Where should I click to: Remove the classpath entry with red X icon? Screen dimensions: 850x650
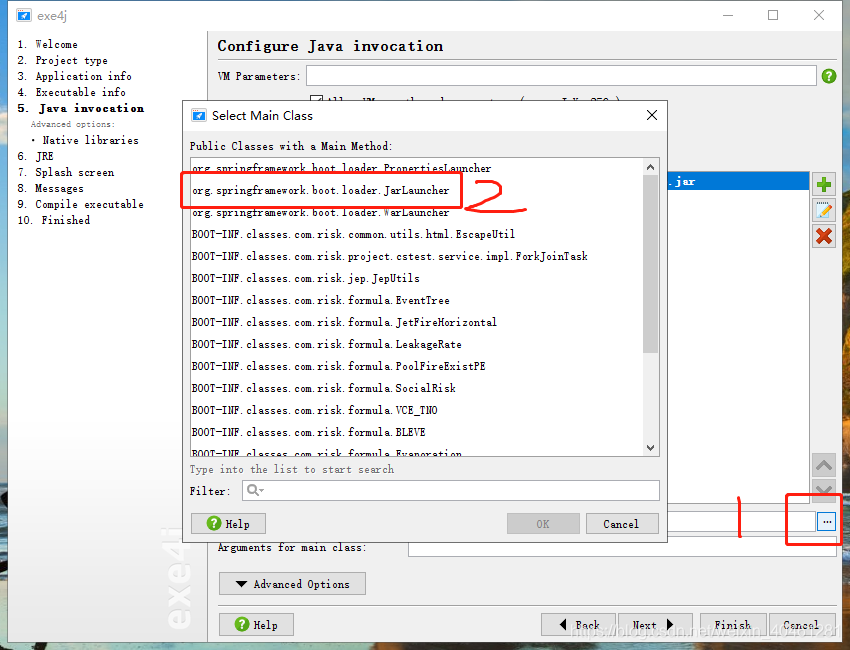click(x=823, y=236)
